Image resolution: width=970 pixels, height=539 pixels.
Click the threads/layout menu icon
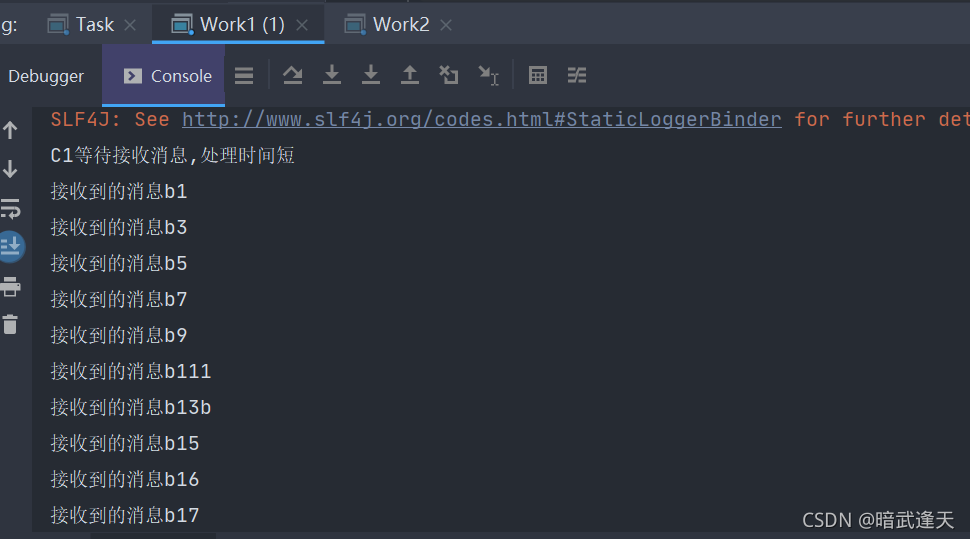click(244, 75)
